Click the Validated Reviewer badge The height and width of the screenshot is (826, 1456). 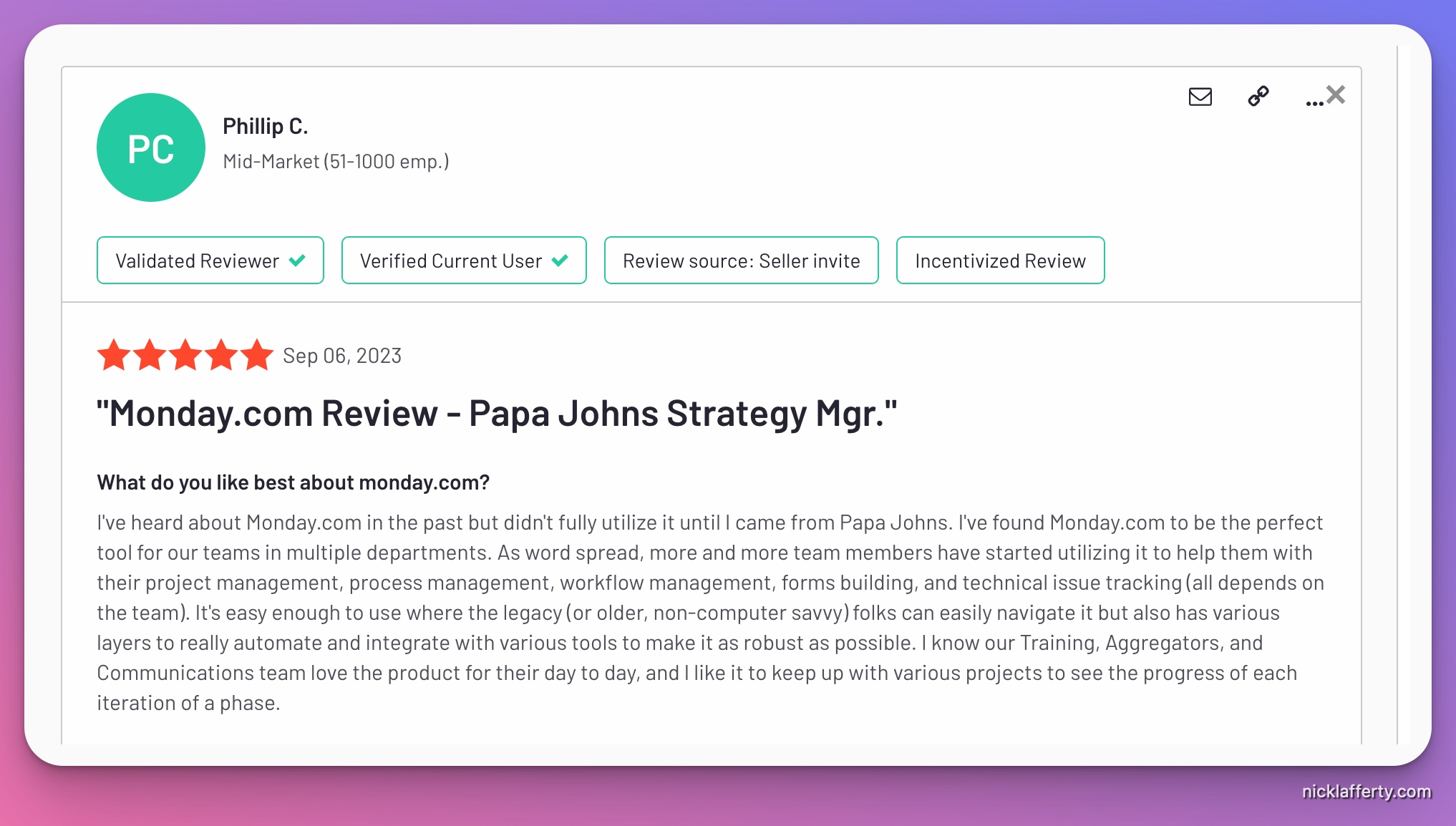click(x=210, y=261)
